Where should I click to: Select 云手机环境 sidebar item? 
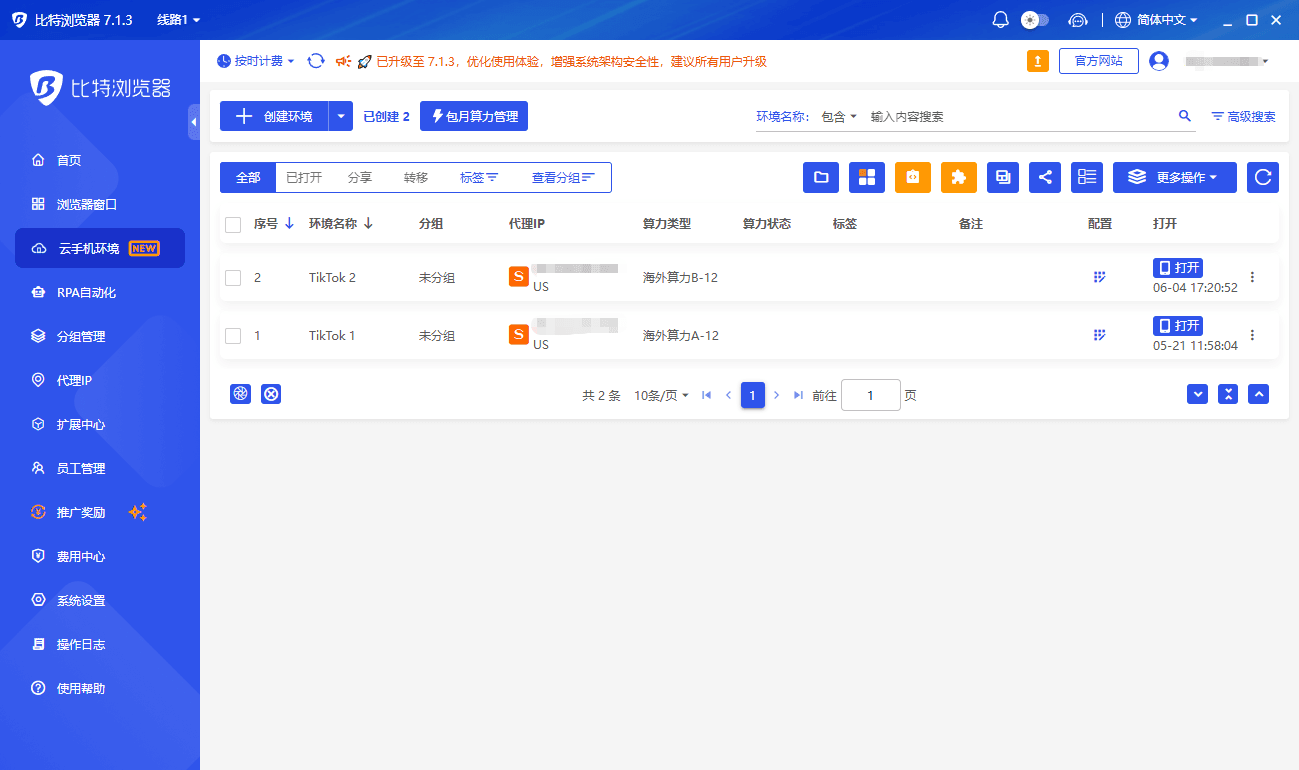(100, 248)
